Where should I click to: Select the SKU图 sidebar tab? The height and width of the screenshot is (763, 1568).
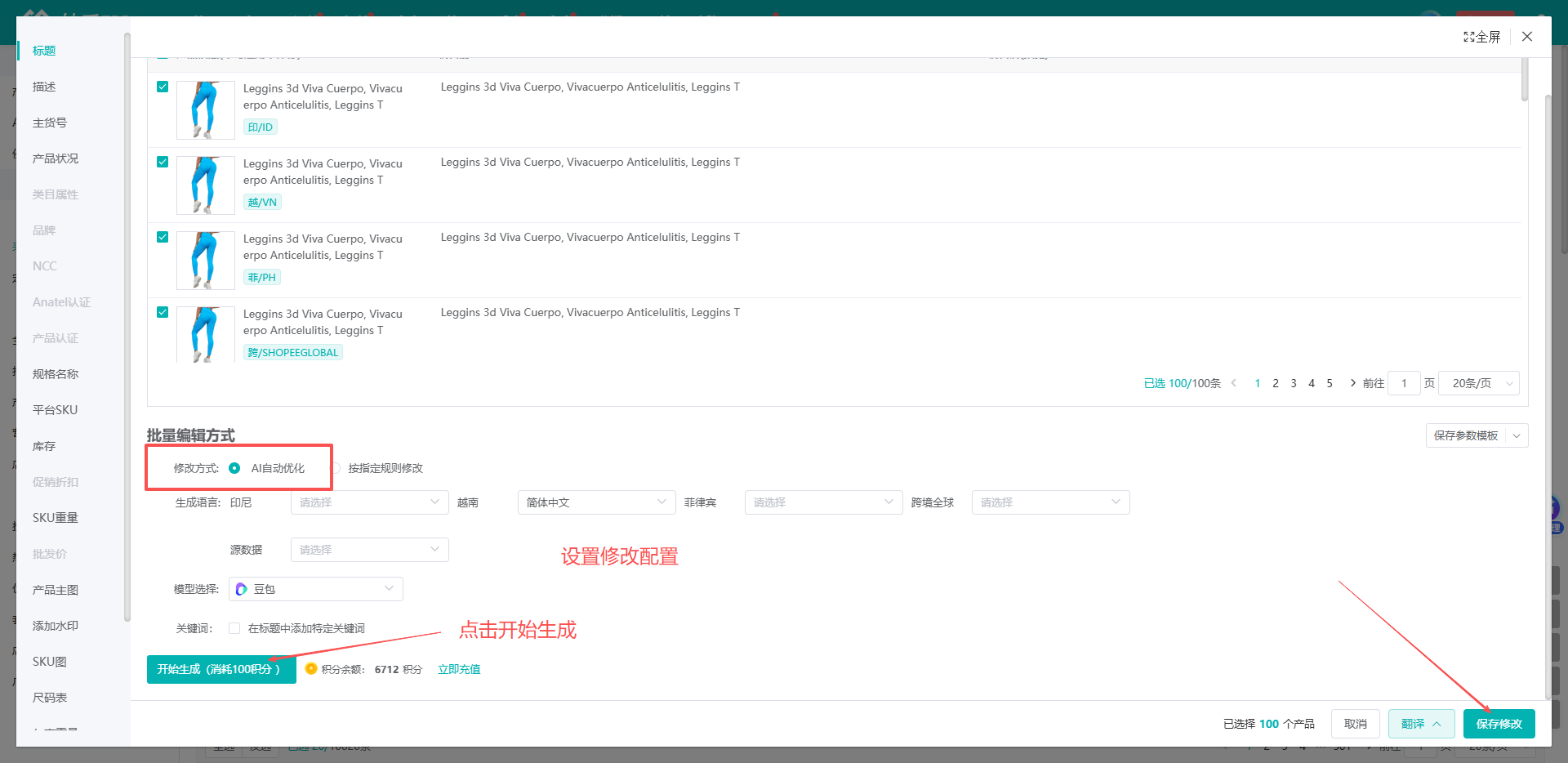(50, 662)
